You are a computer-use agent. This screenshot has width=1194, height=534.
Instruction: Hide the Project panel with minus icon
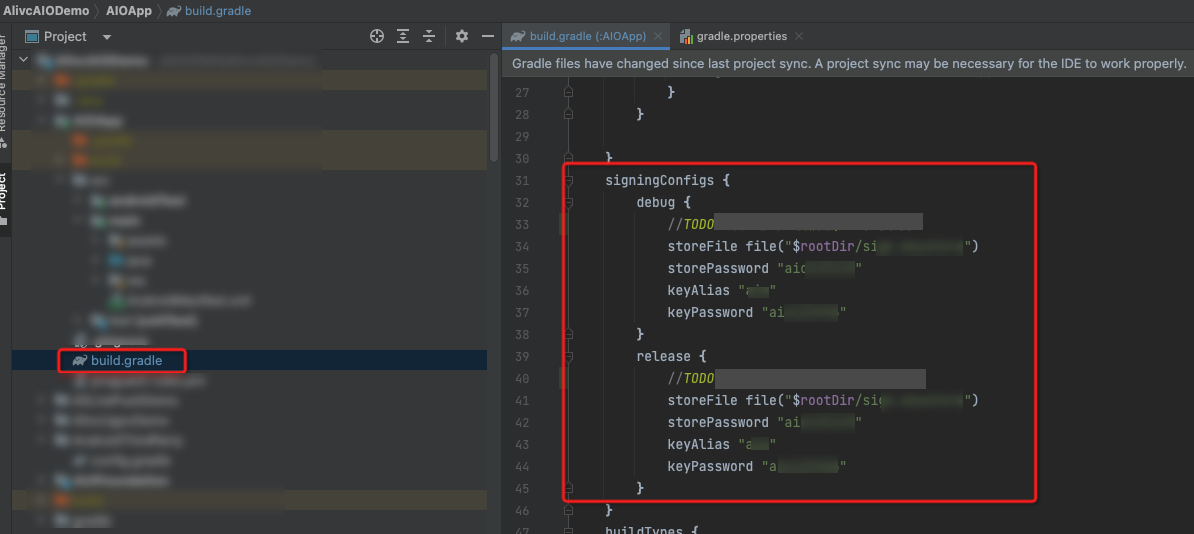[488, 36]
